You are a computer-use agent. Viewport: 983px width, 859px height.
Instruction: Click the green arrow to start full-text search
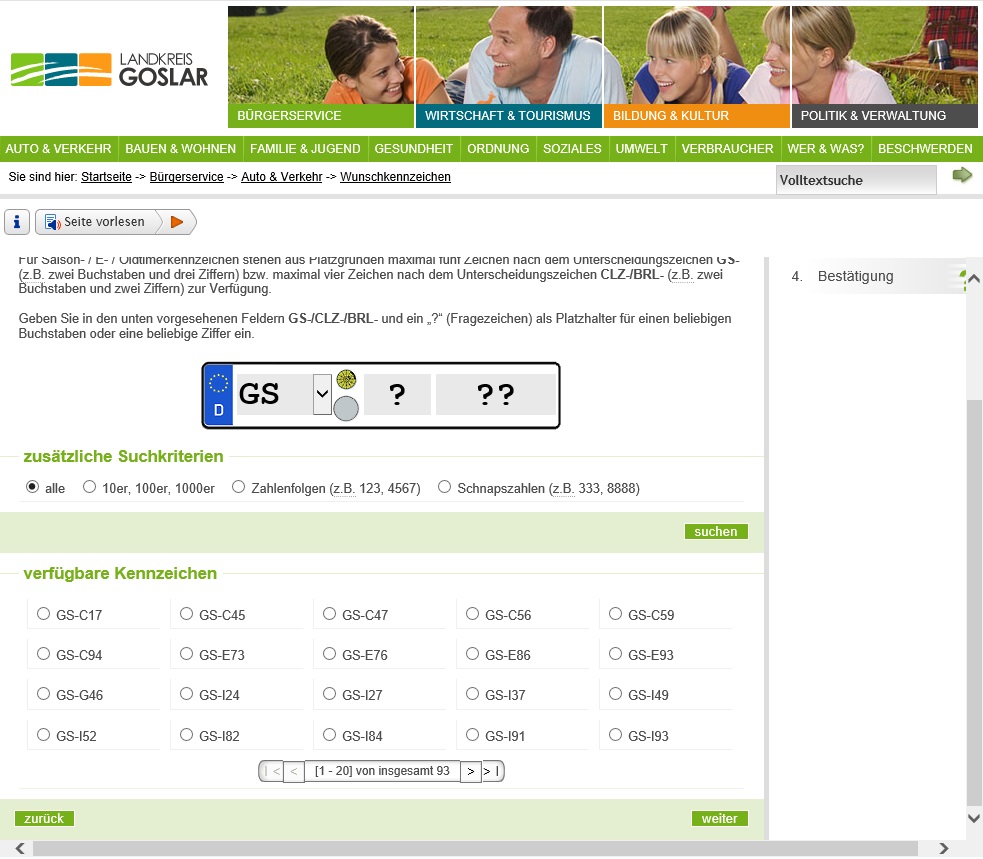961,175
